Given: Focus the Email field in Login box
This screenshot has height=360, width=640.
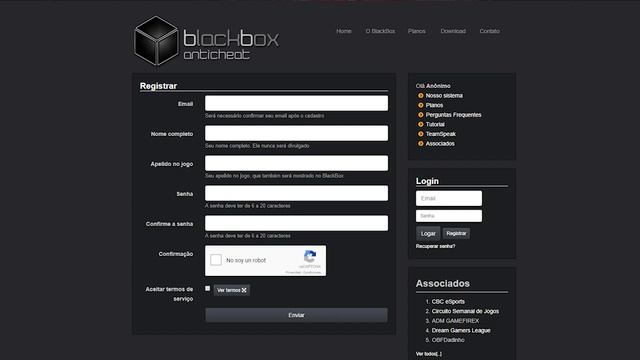Looking at the screenshot, I should click(449, 198).
